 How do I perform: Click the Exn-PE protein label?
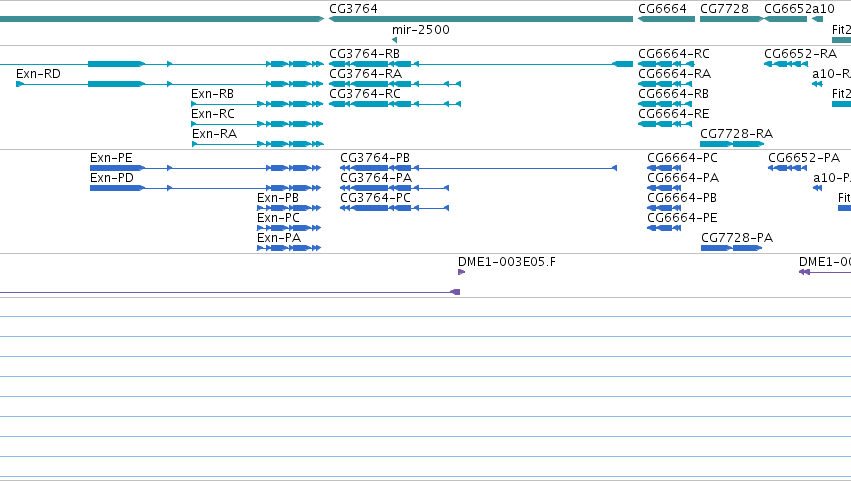(x=111, y=158)
